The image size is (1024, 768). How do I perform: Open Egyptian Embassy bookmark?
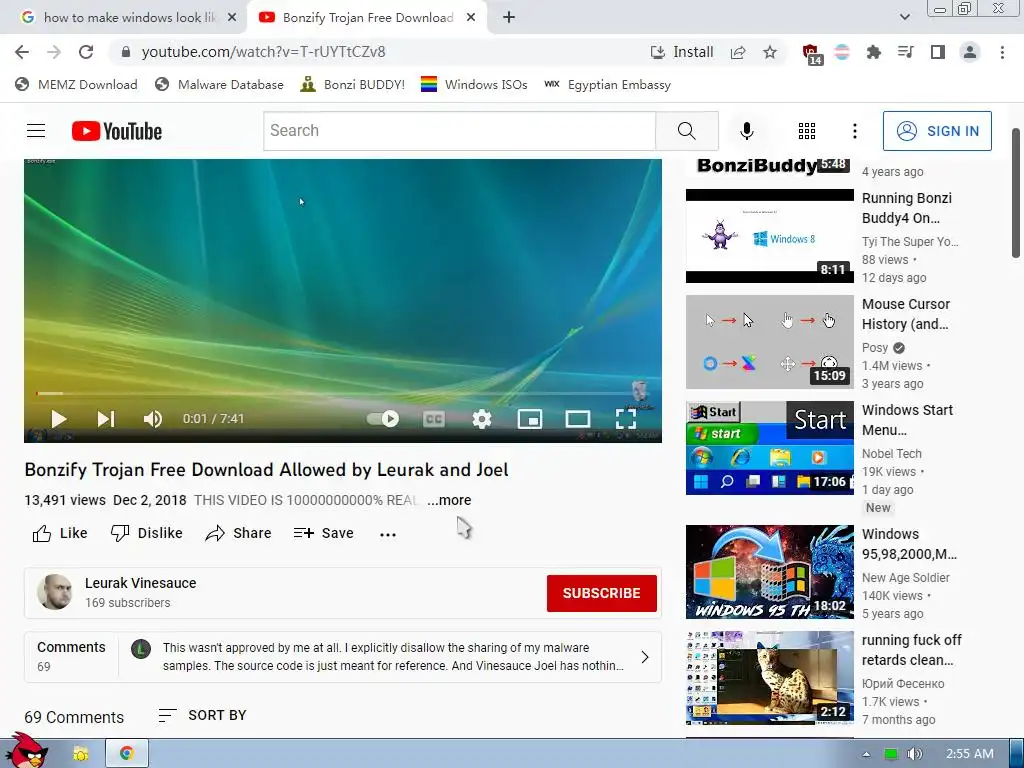pos(607,84)
